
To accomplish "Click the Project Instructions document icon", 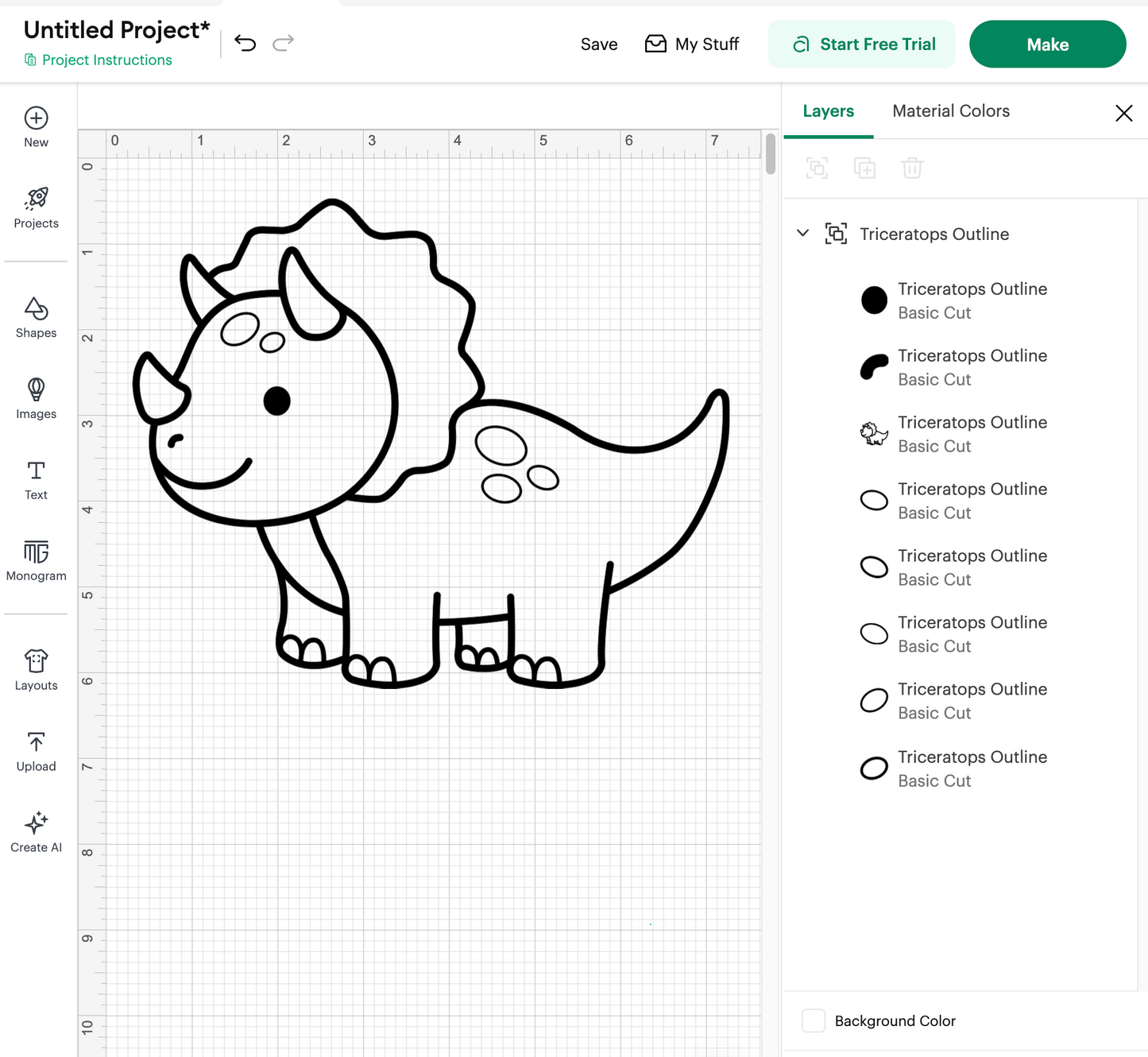I will click(30, 60).
